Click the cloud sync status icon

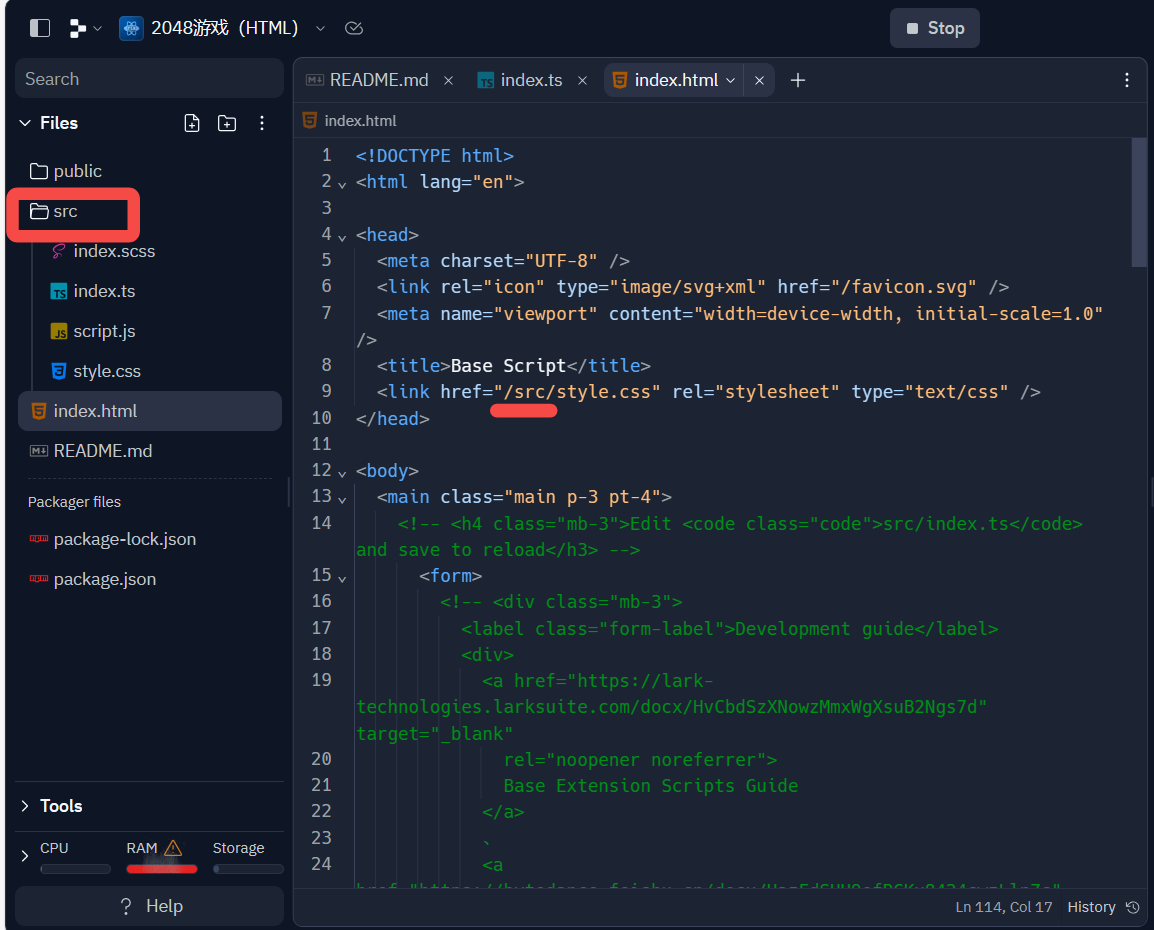click(x=354, y=28)
